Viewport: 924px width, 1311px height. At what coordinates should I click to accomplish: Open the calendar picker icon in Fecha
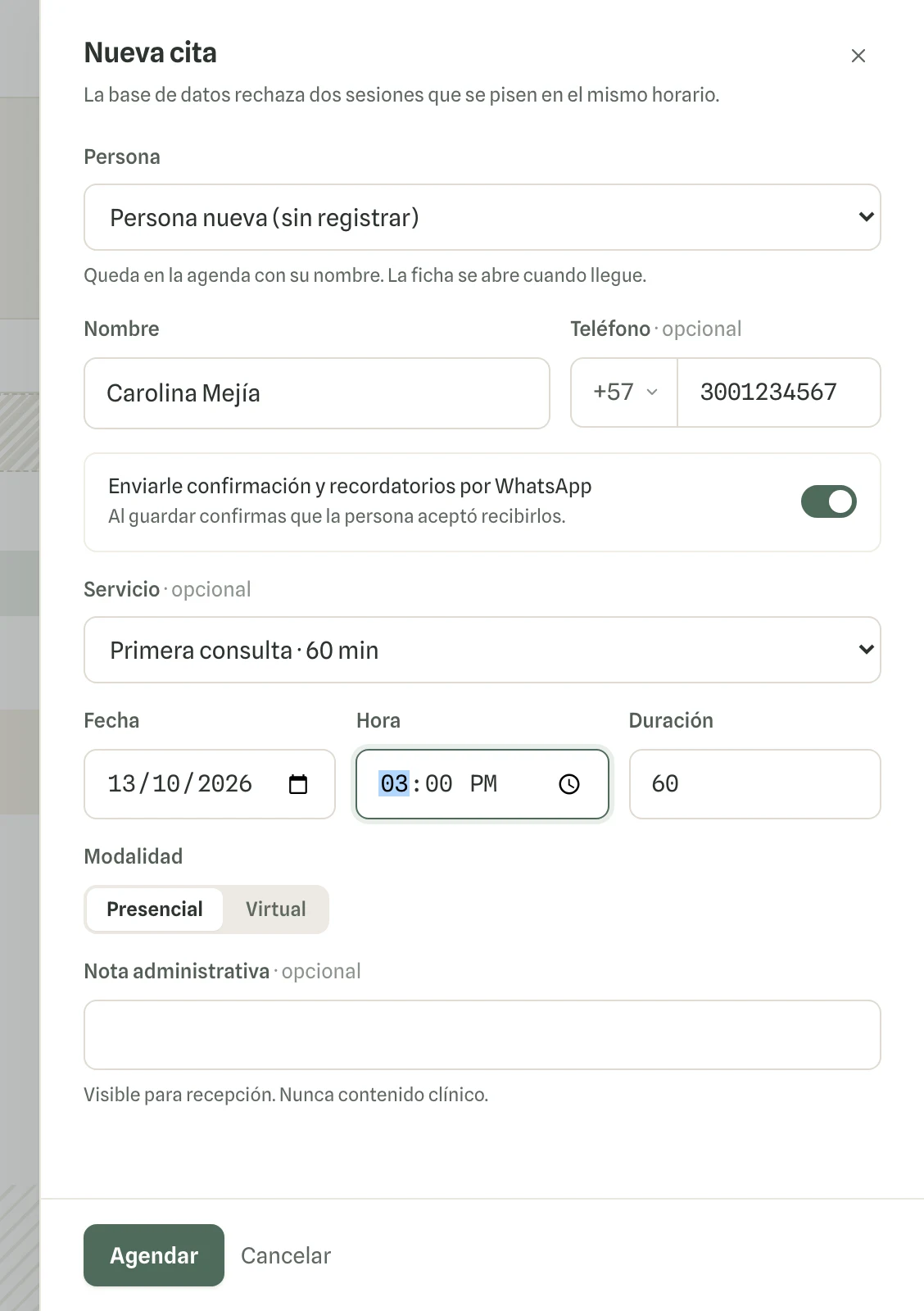[x=298, y=784]
